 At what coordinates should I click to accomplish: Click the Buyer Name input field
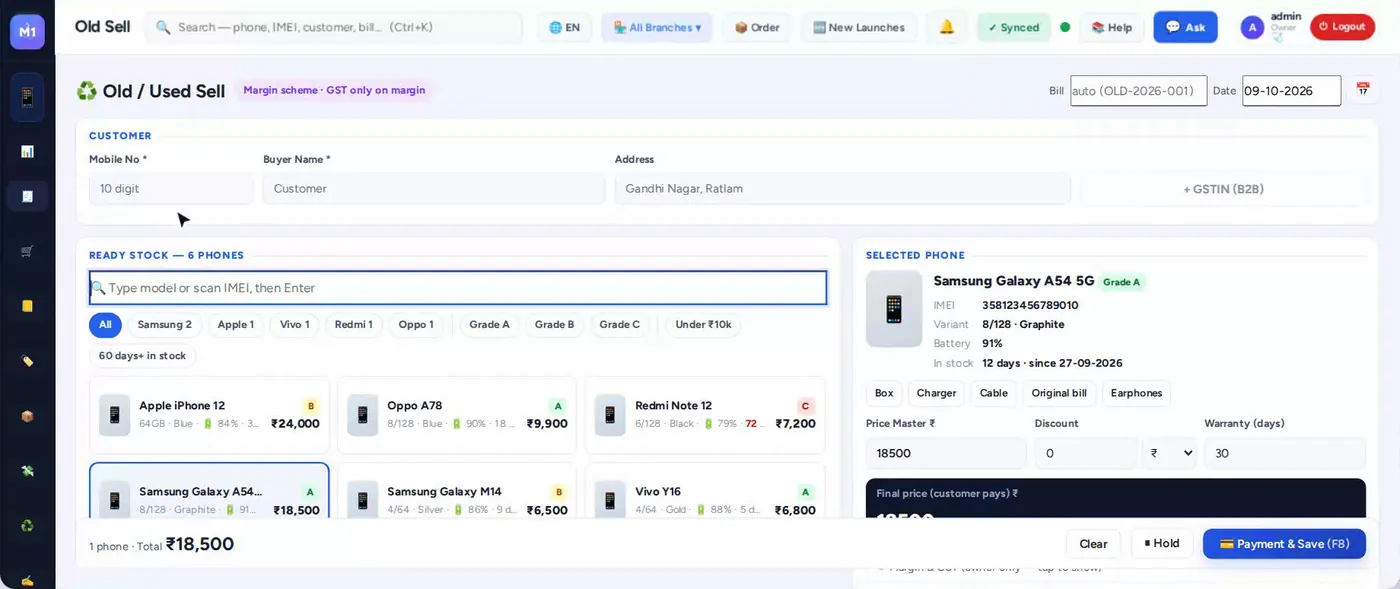434,189
